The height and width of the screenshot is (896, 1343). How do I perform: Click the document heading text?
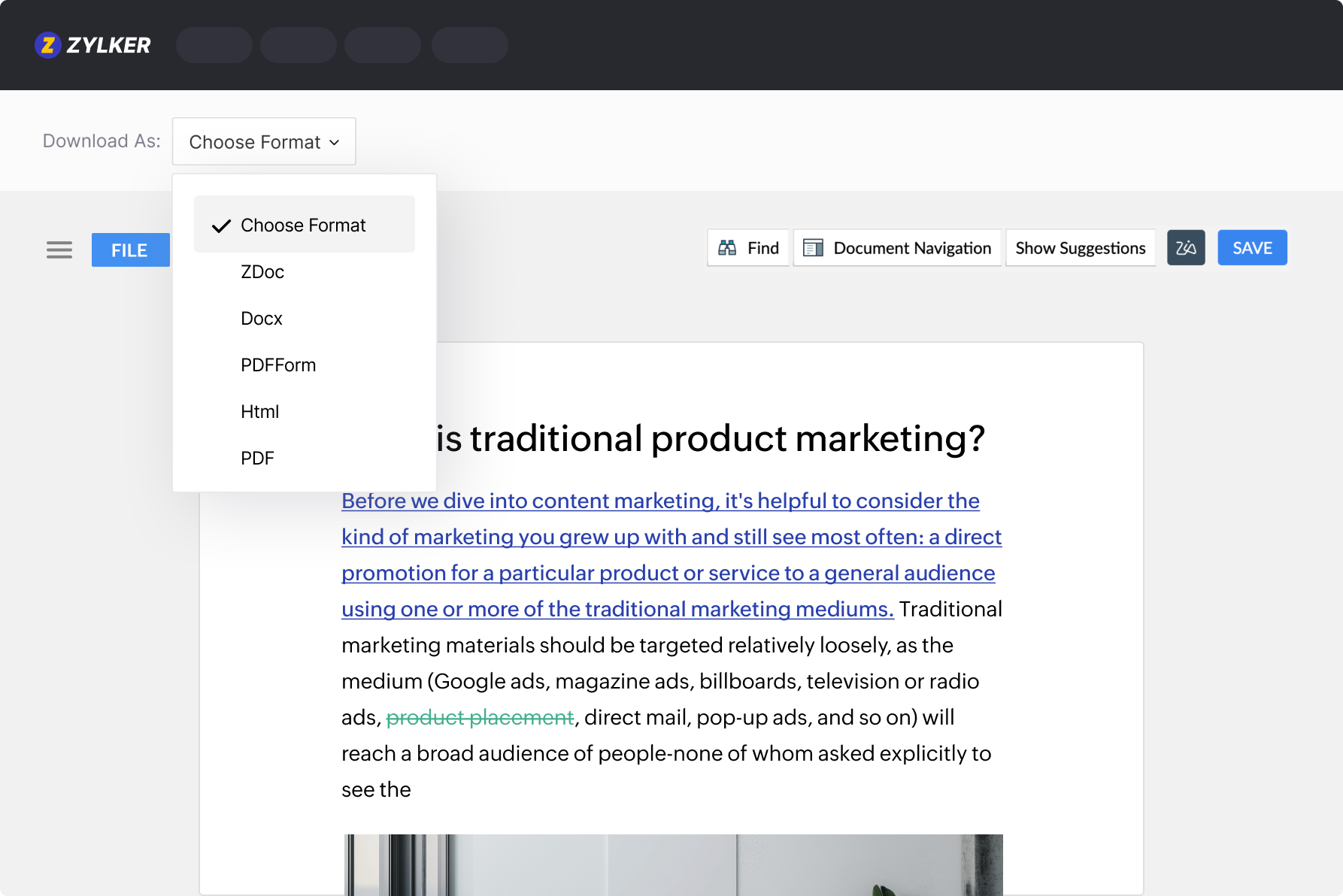[710, 438]
